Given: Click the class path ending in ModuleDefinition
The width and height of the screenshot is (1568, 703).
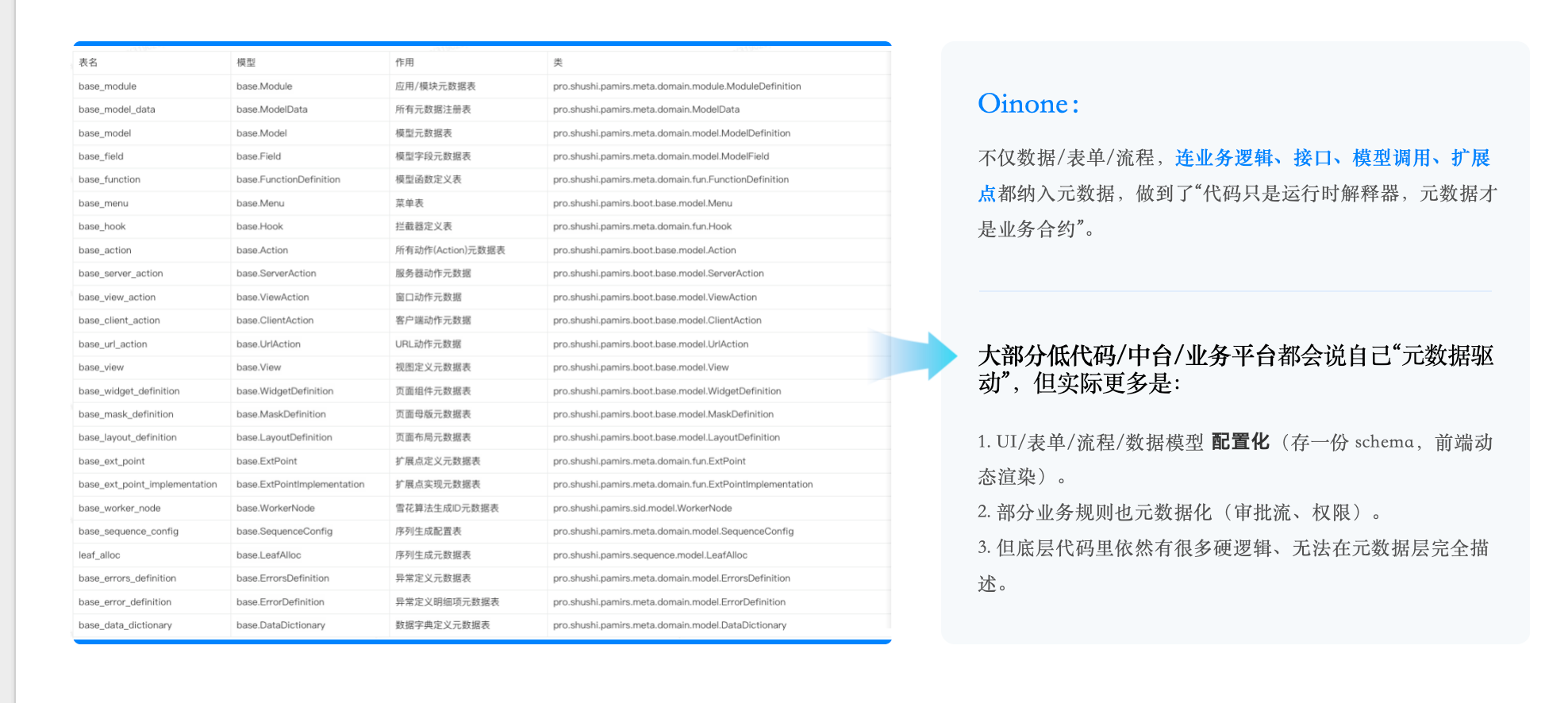Looking at the screenshot, I should [x=677, y=86].
